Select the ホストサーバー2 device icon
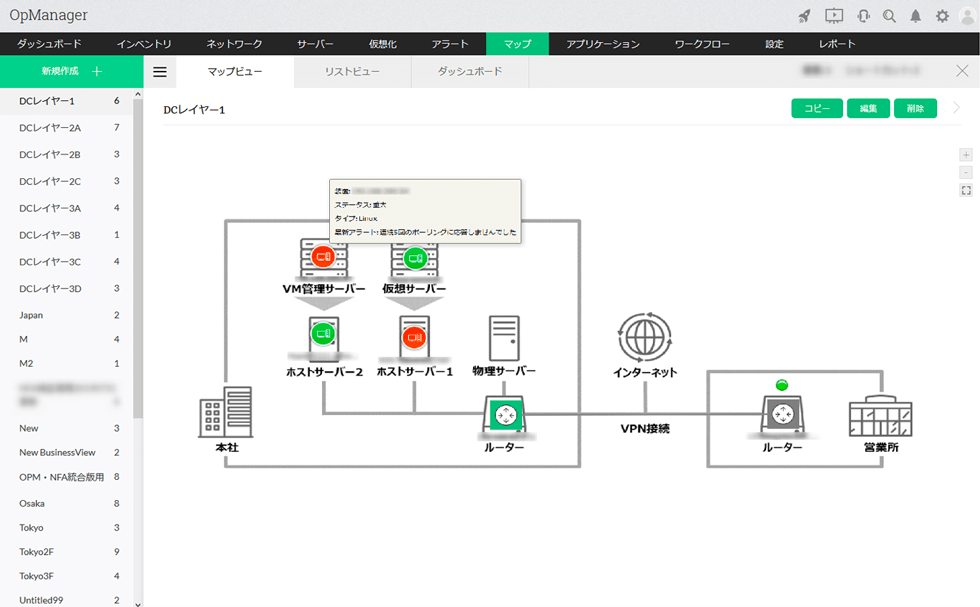The width and height of the screenshot is (980, 607). pos(324,336)
